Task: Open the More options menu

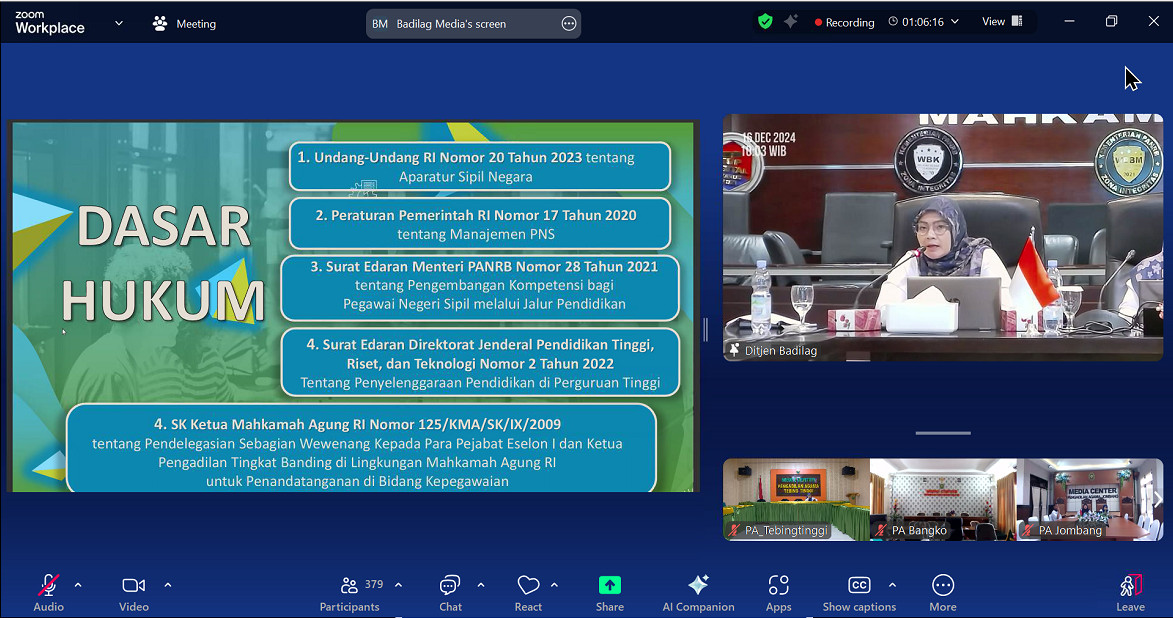Action: click(942, 586)
